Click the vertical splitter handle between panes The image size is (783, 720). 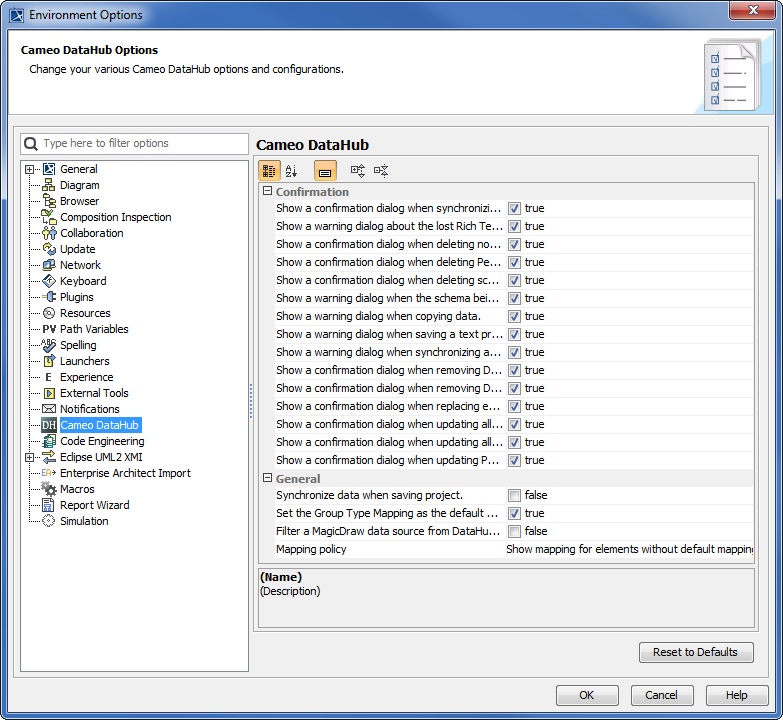pyautogui.click(x=251, y=400)
